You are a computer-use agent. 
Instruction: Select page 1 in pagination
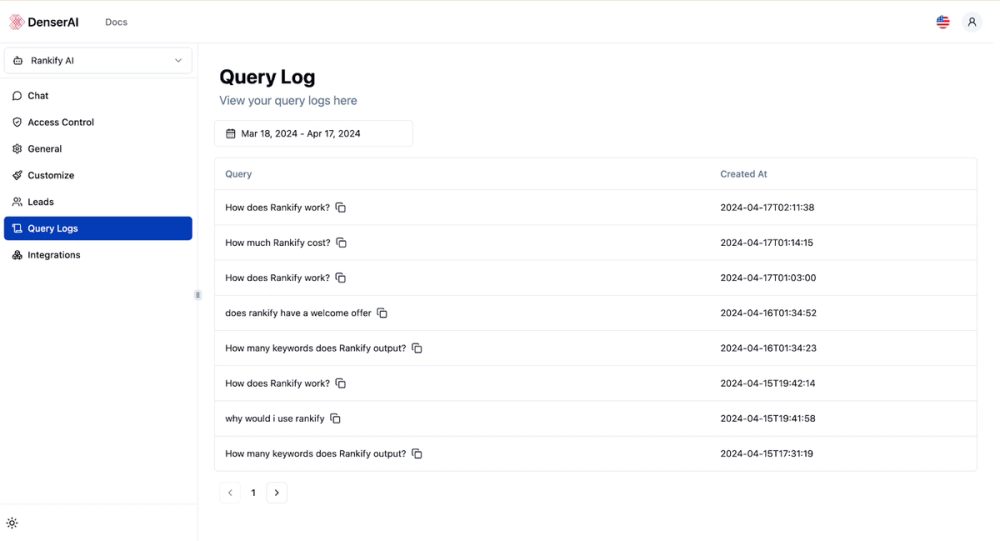(253, 493)
